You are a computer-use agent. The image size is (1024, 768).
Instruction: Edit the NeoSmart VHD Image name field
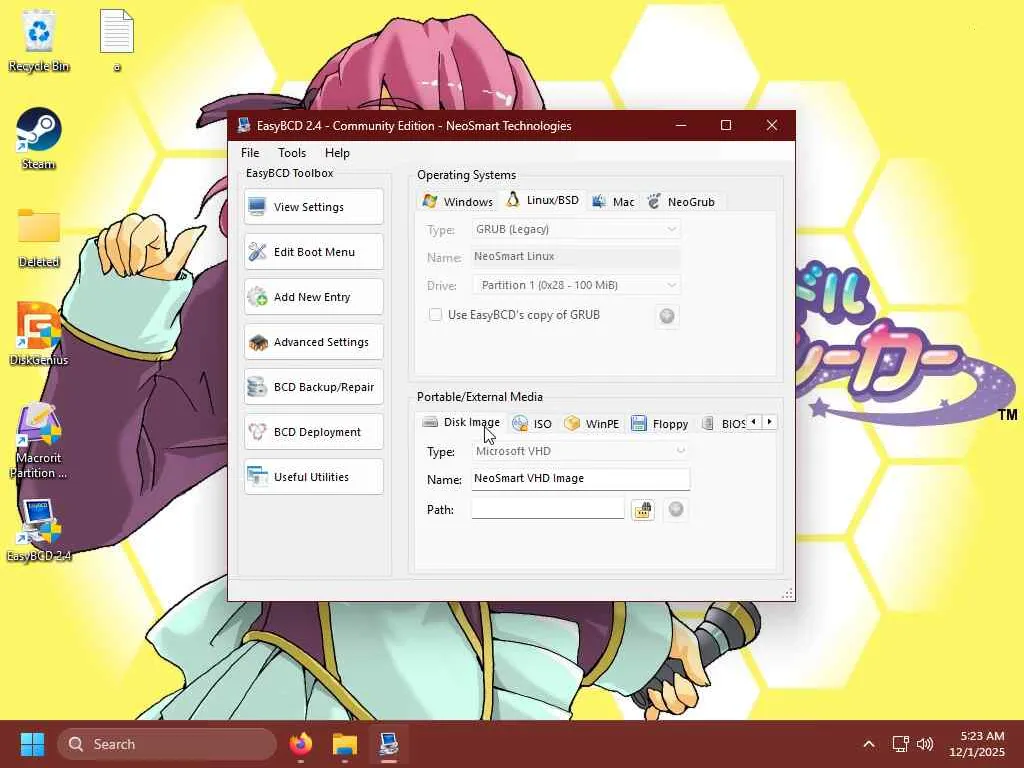point(580,479)
